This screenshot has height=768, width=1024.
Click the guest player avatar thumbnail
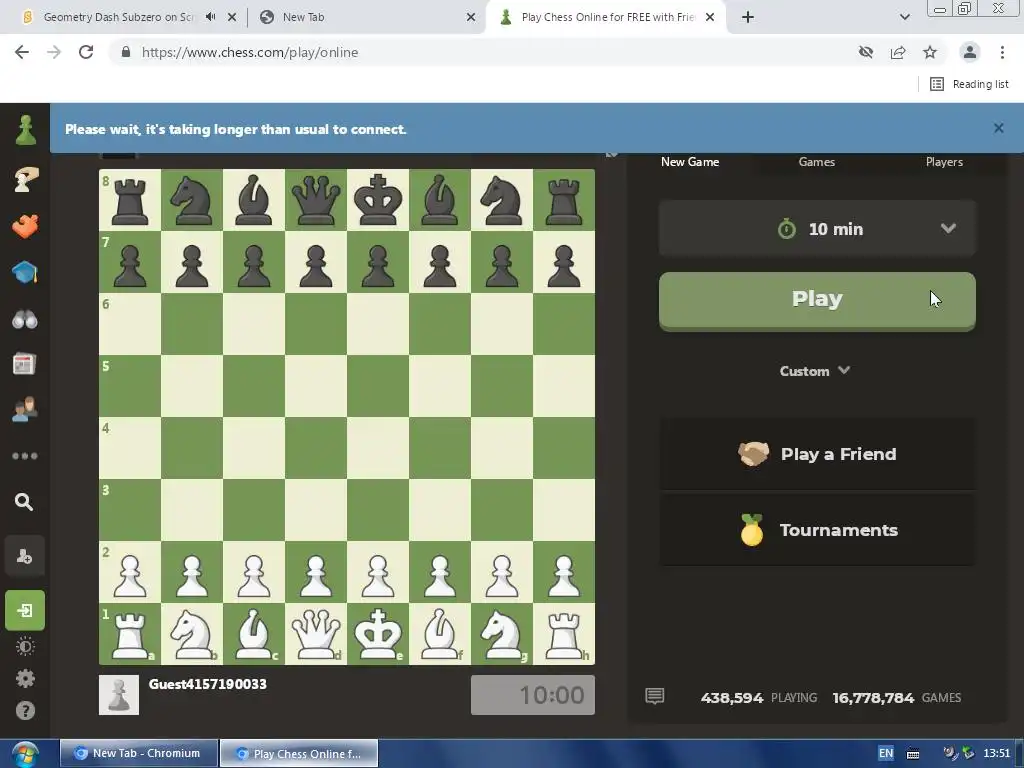119,695
